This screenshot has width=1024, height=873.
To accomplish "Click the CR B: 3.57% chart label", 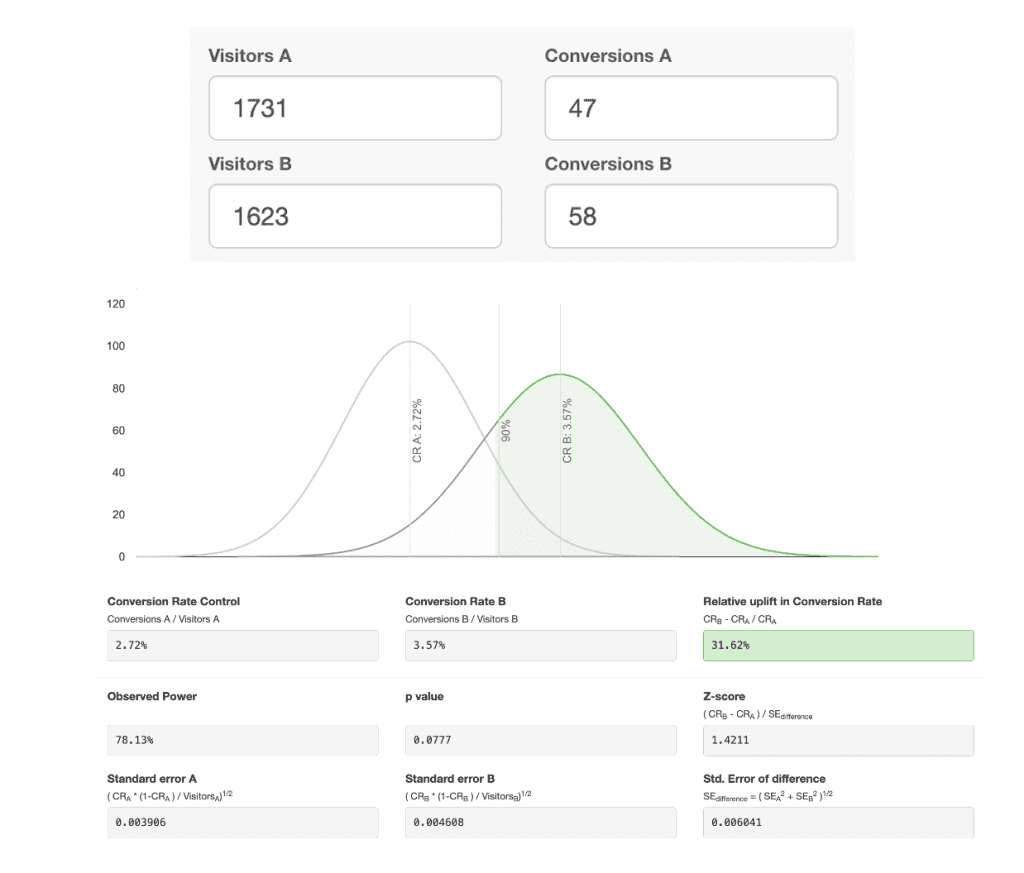I will pyautogui.click(x=567, y=431).
